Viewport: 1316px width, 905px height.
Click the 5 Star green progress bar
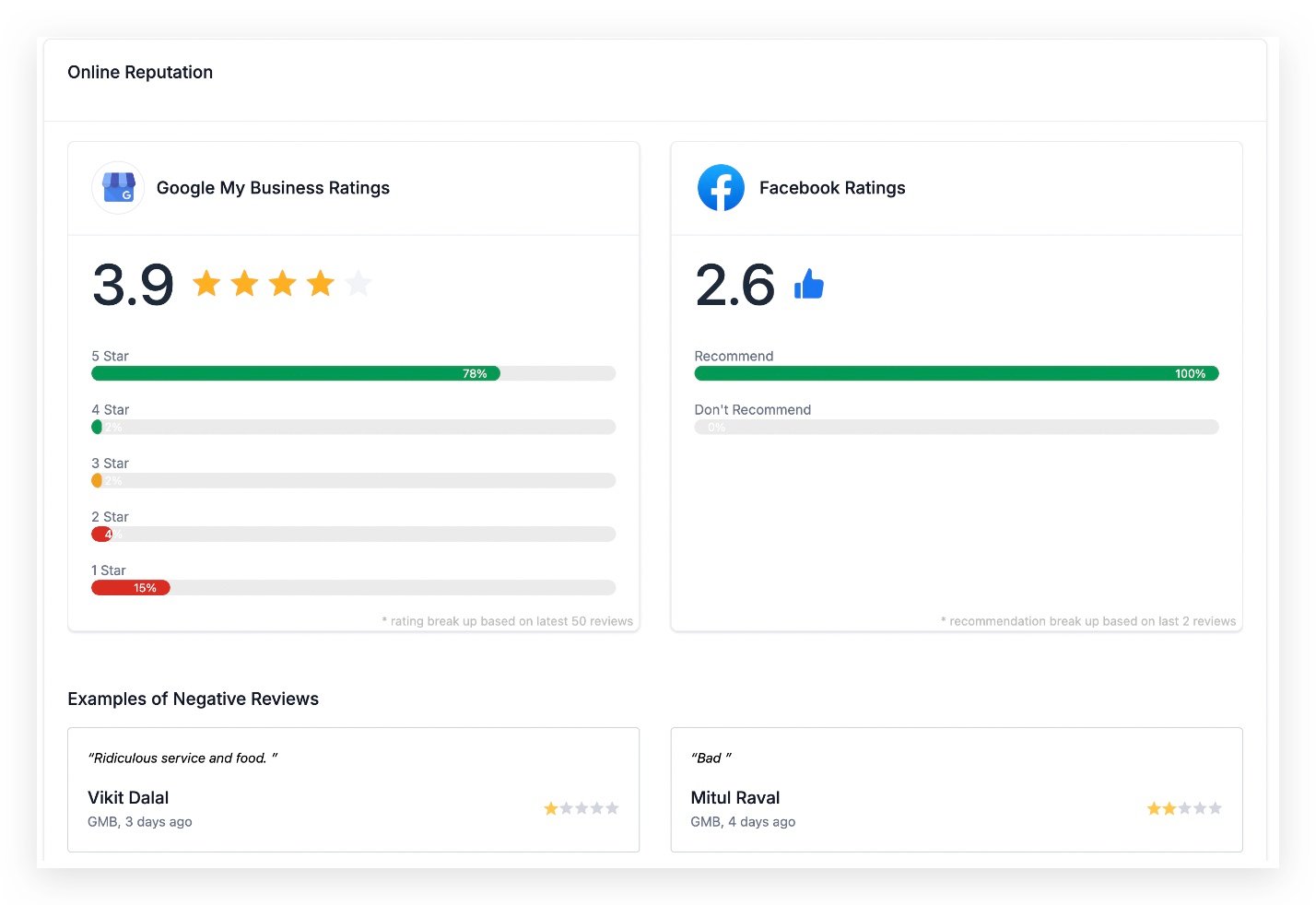point(296,373)
